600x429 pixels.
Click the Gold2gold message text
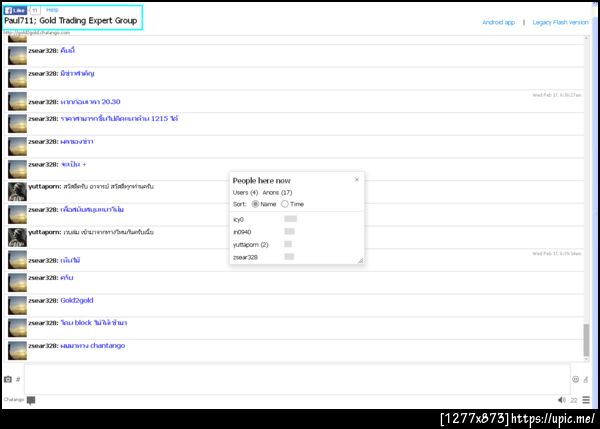(x=77, y=300)
